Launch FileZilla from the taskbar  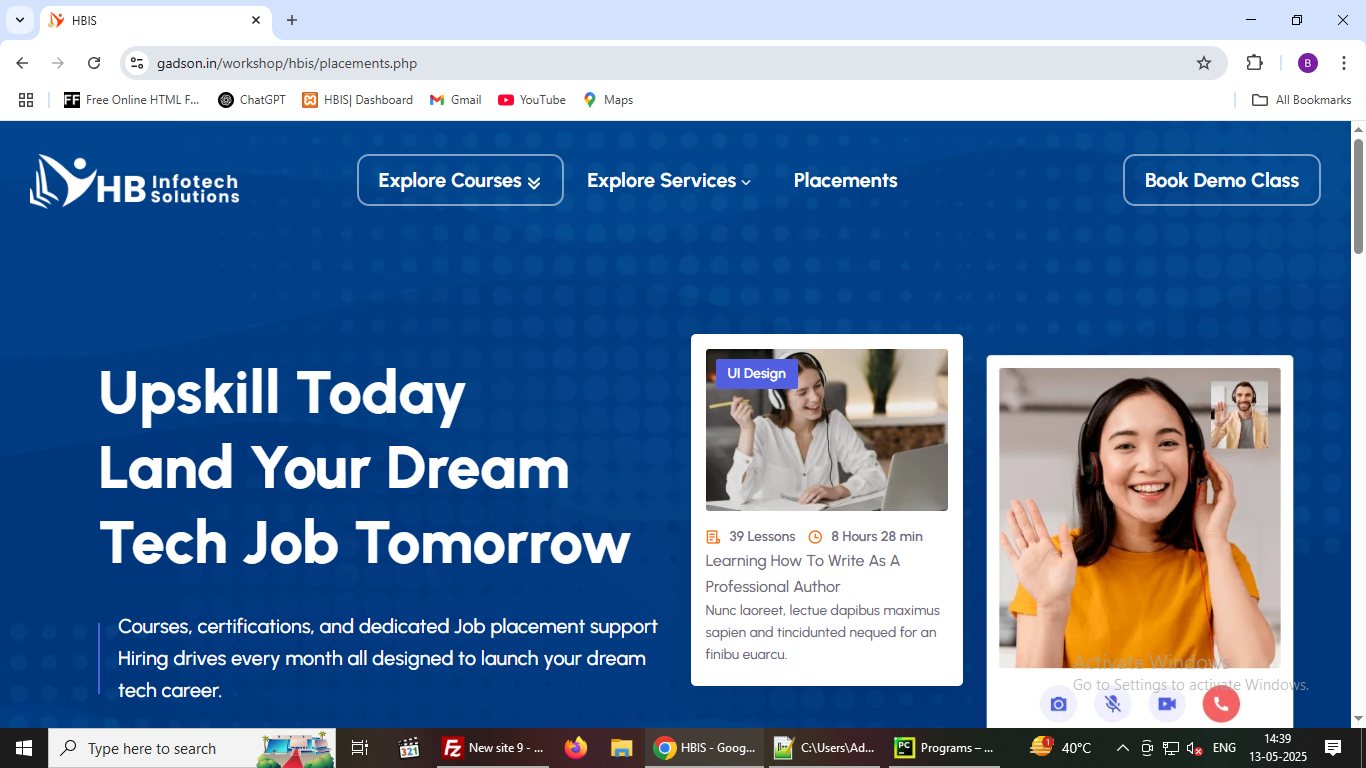[x=494, y=748]
